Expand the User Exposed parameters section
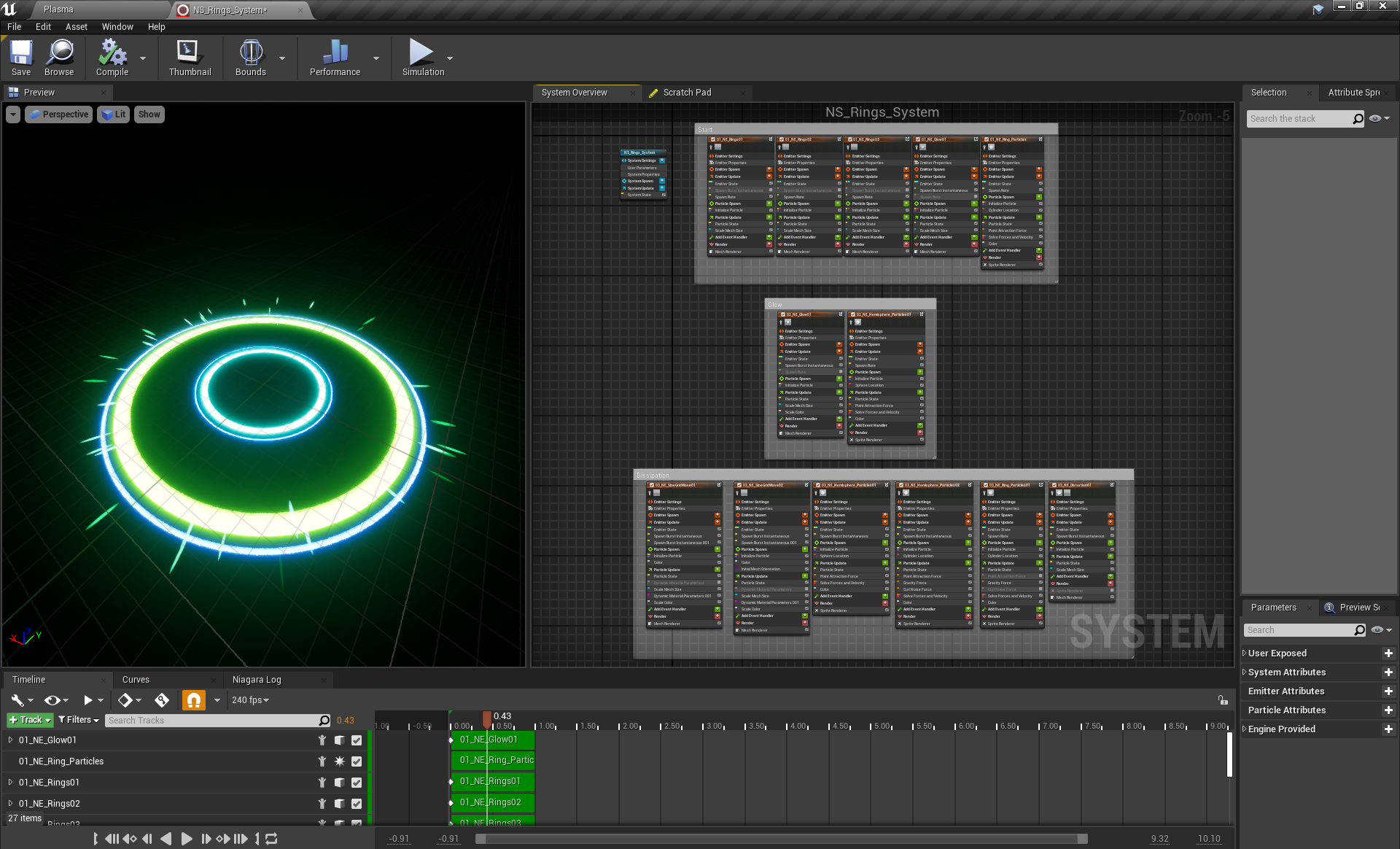This screenshot has width=1400, height=849. [1245, 654]
